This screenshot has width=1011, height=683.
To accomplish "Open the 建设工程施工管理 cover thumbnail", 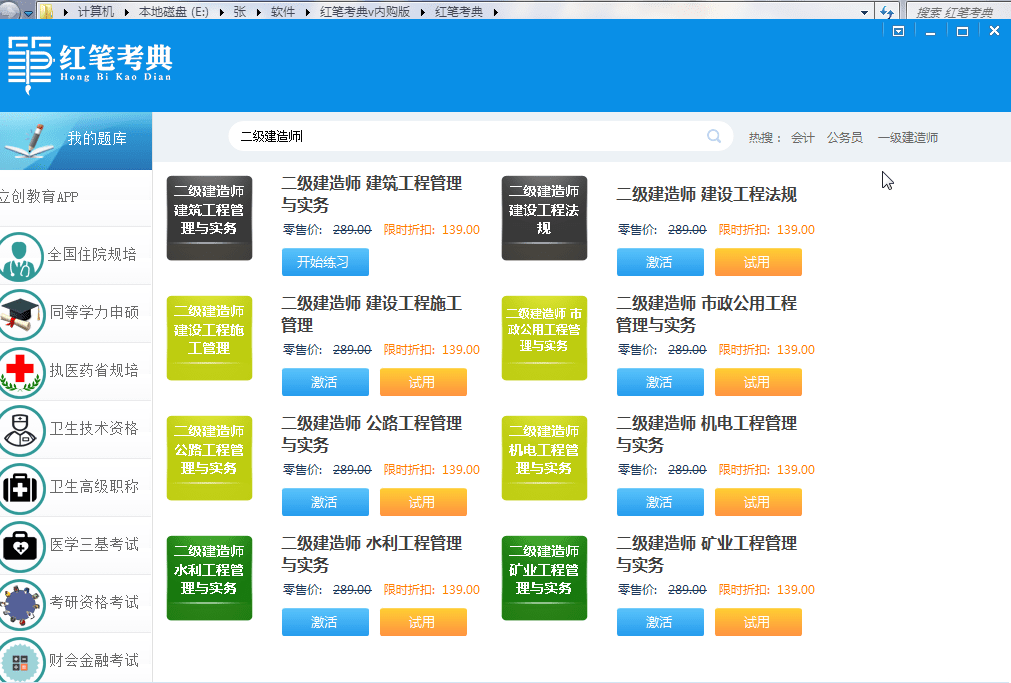I will (x=210, y=338).
